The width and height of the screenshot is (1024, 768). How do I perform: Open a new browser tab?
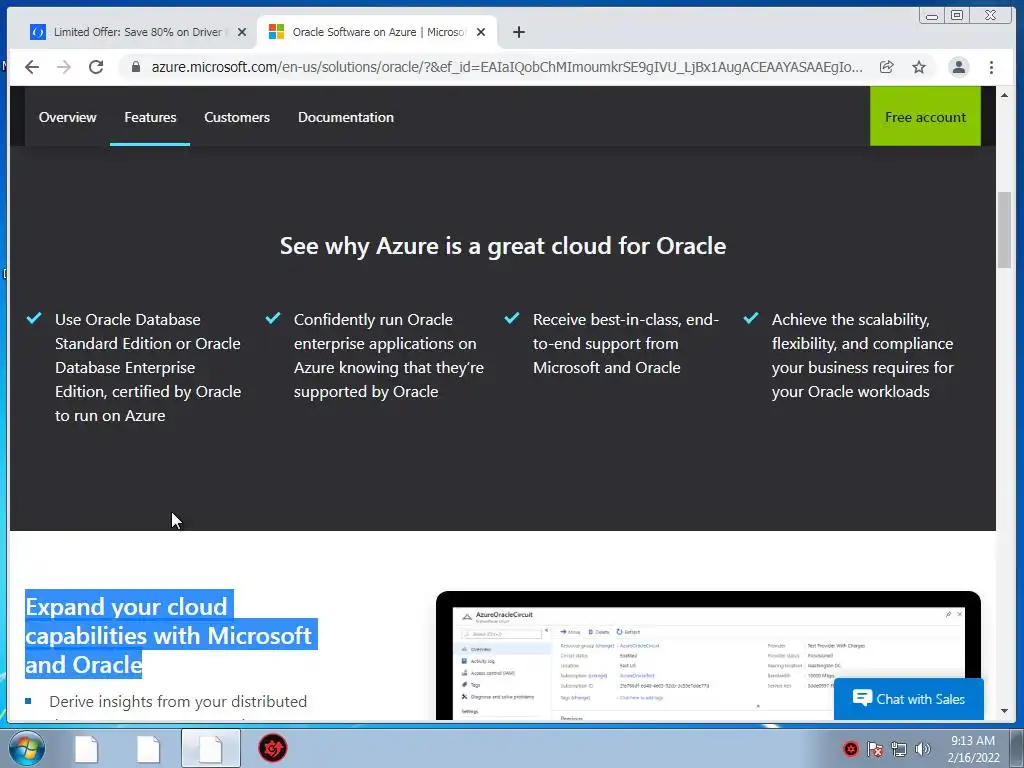tap(519, 32)
